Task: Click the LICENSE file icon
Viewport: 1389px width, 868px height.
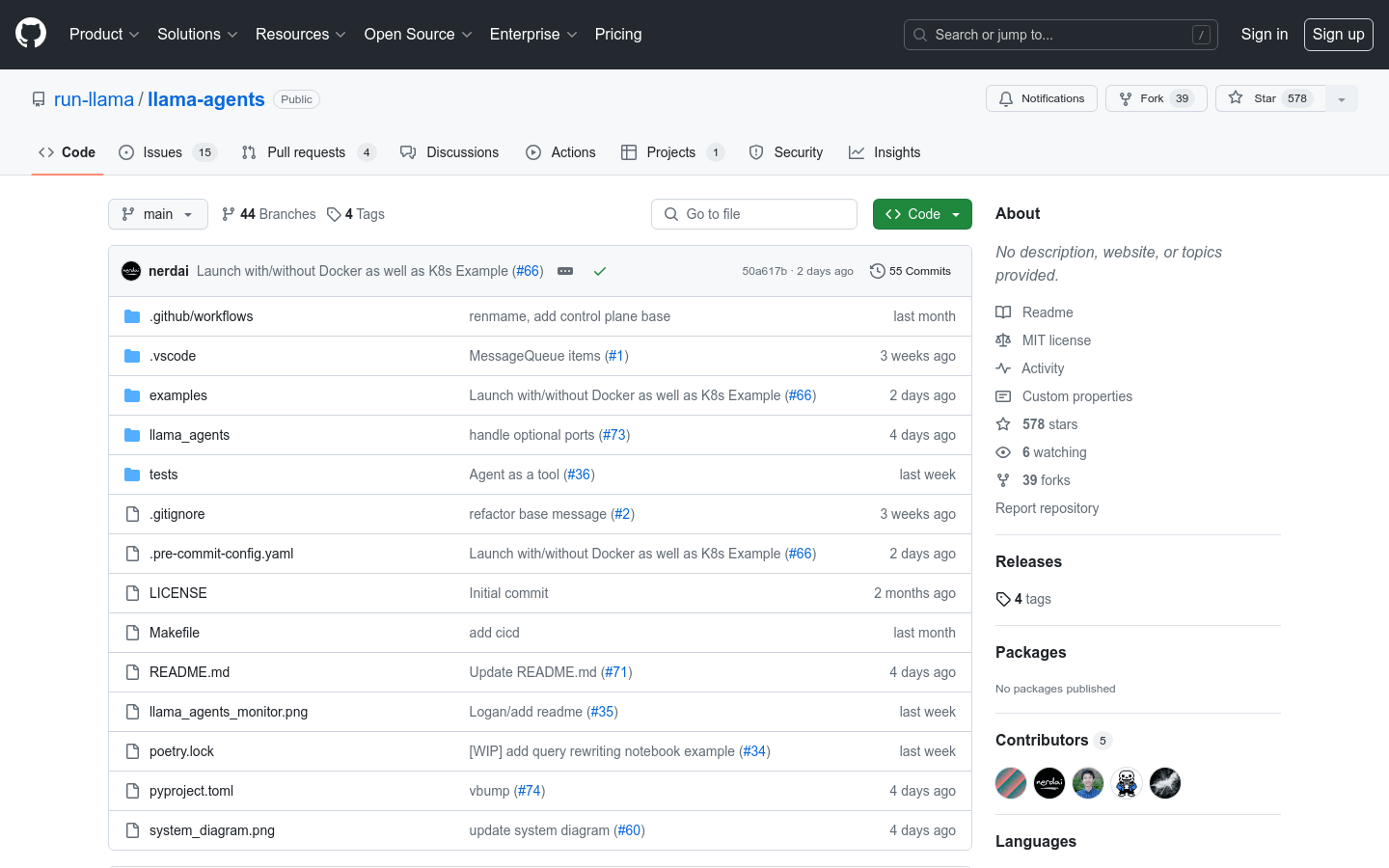Action: (132, 593)
